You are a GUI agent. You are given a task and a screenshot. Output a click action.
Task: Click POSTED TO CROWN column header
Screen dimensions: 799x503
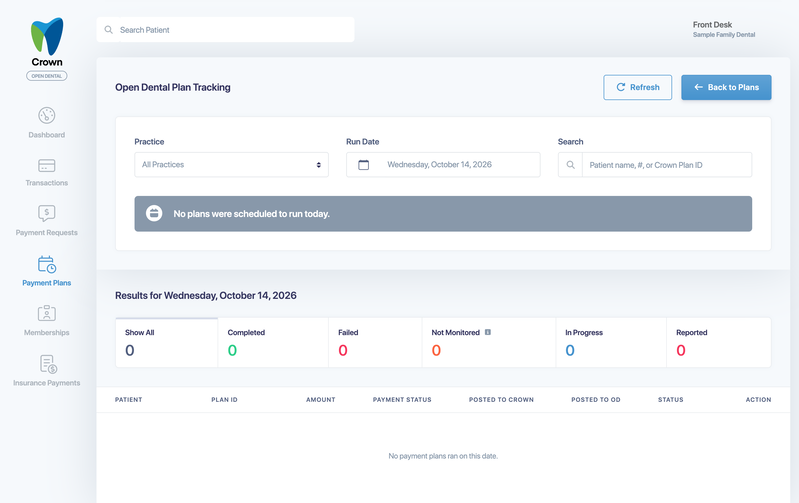(x=501, y=400)
